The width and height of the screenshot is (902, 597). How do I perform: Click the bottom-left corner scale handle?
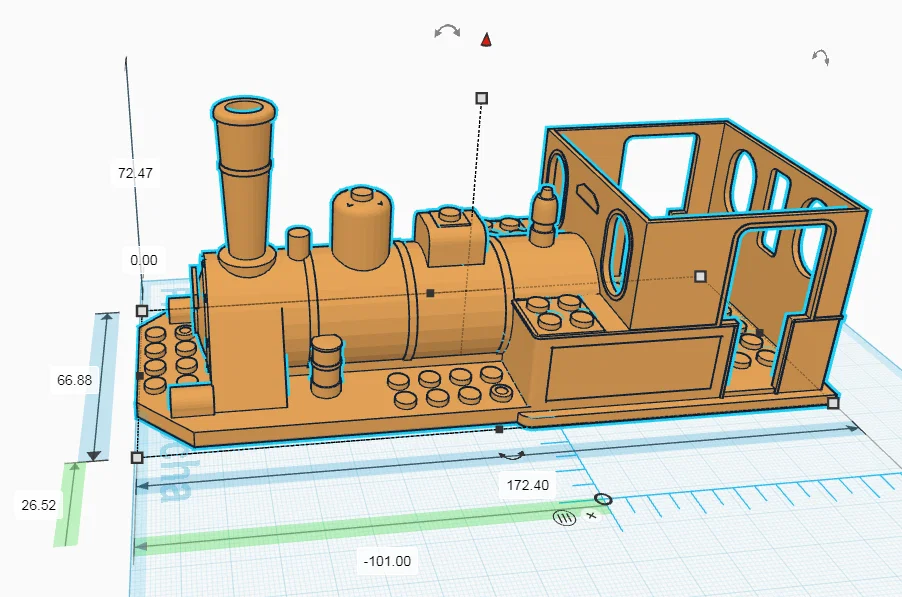click(138, 457)
